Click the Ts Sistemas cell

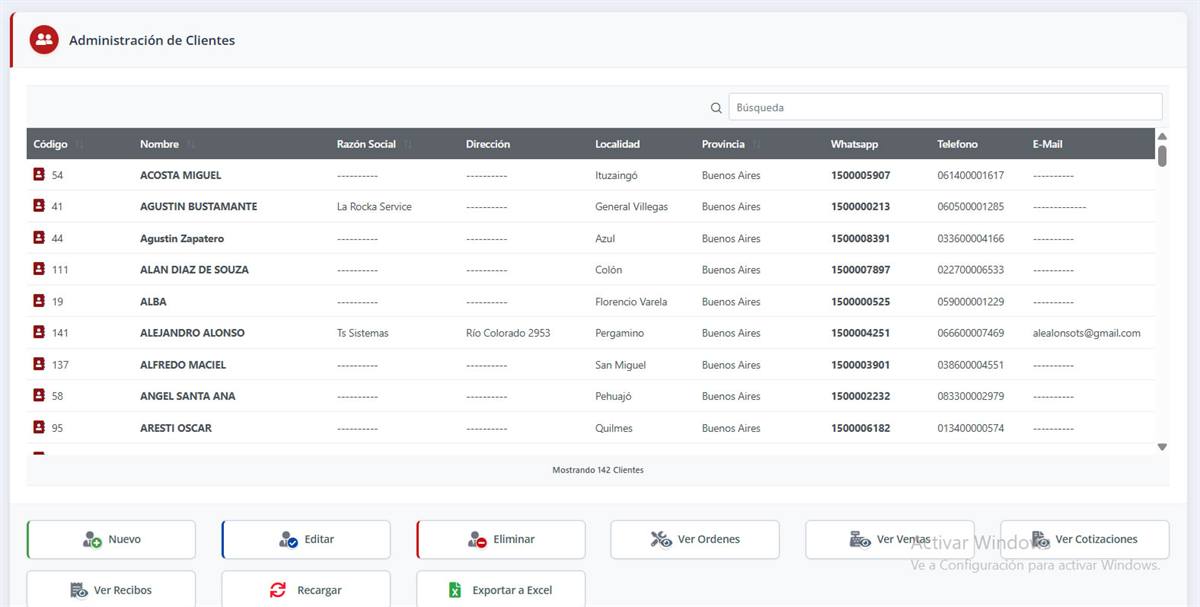(x=363, y=332)
